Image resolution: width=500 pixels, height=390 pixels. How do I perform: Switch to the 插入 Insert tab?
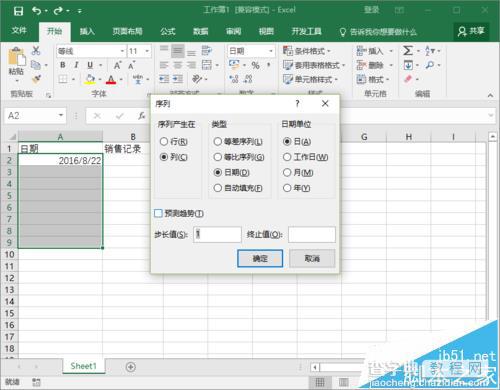coord(87,31)
